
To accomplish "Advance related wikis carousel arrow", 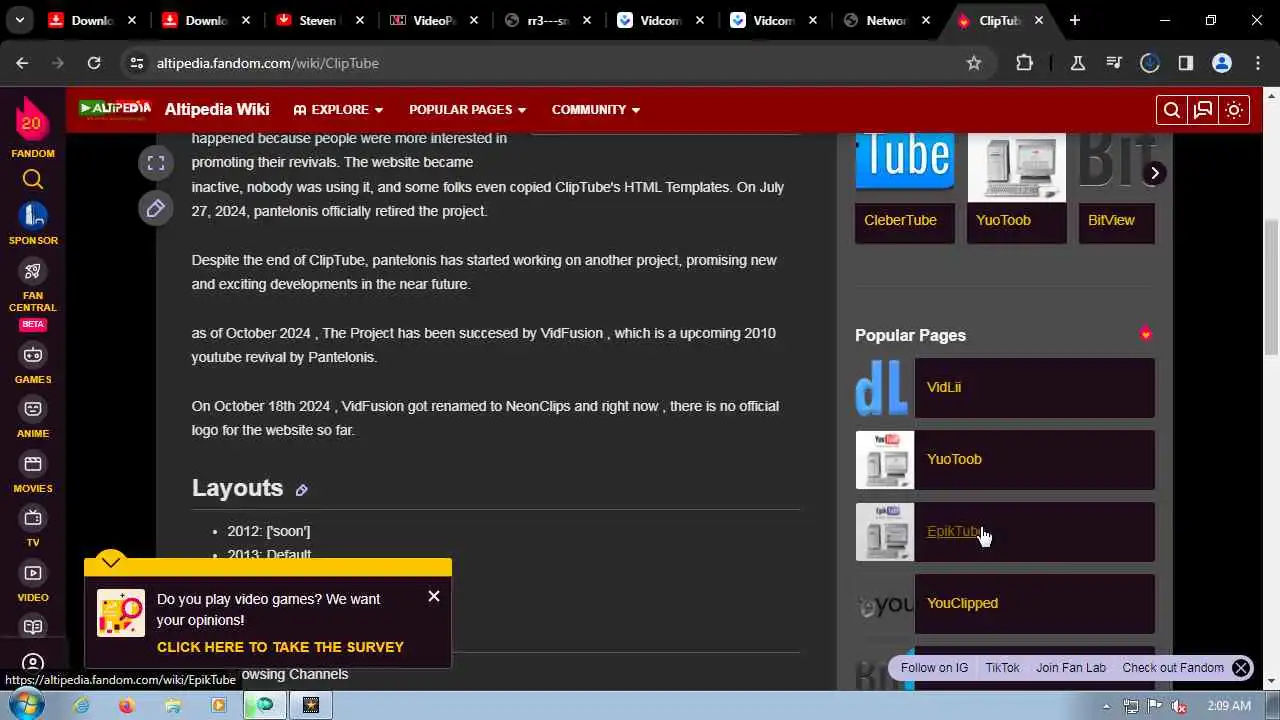I will coord(1154,173).
